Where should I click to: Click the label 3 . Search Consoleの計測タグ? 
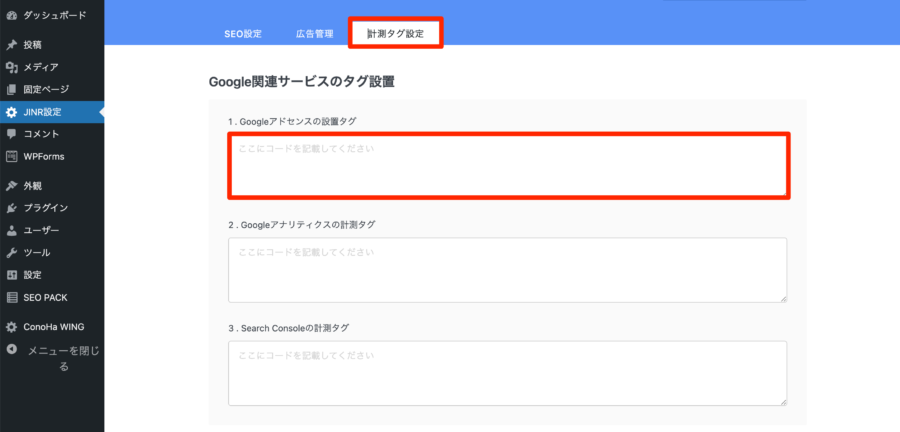pyautogui.click(x=288, y=328)
